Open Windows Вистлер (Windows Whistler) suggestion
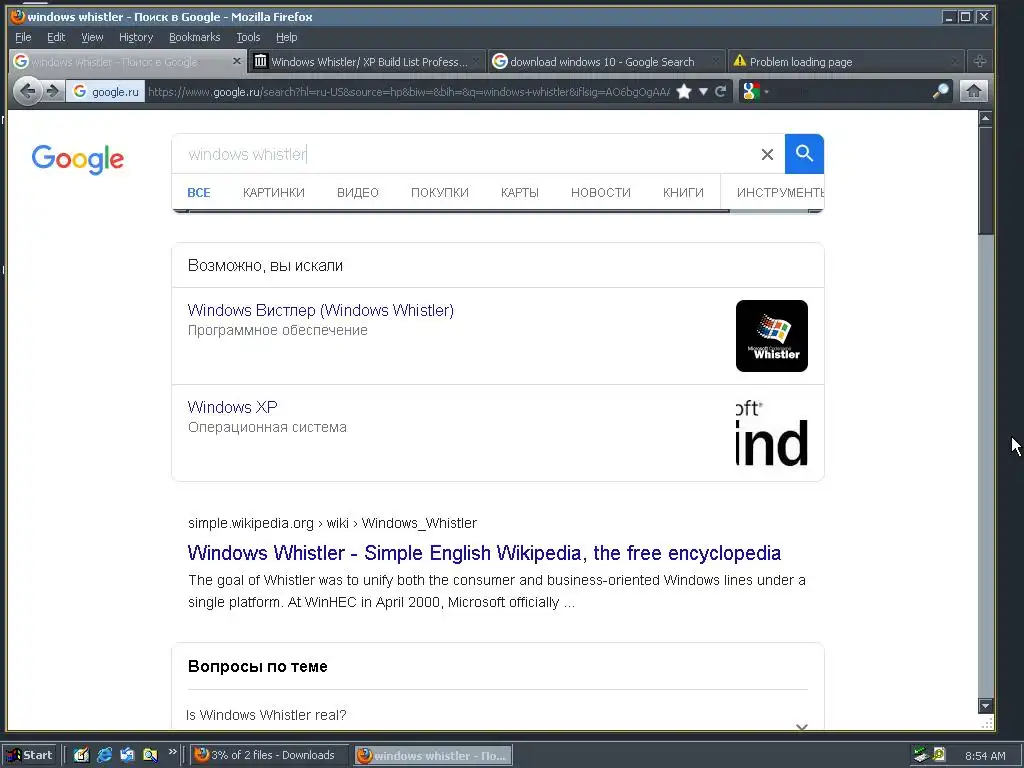Screen dimensions: 1024x768 coord(321,310)
